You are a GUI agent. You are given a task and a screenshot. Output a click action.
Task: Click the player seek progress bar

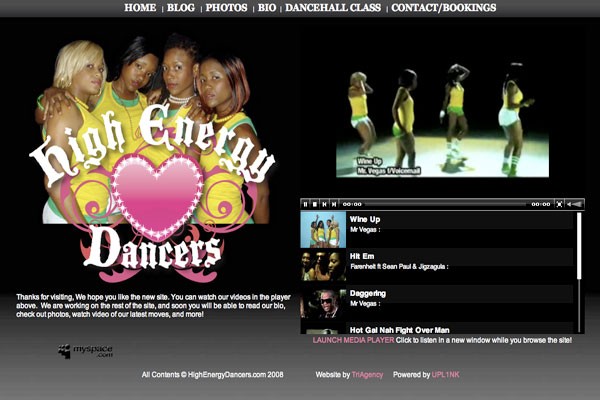tap(446, 204)
